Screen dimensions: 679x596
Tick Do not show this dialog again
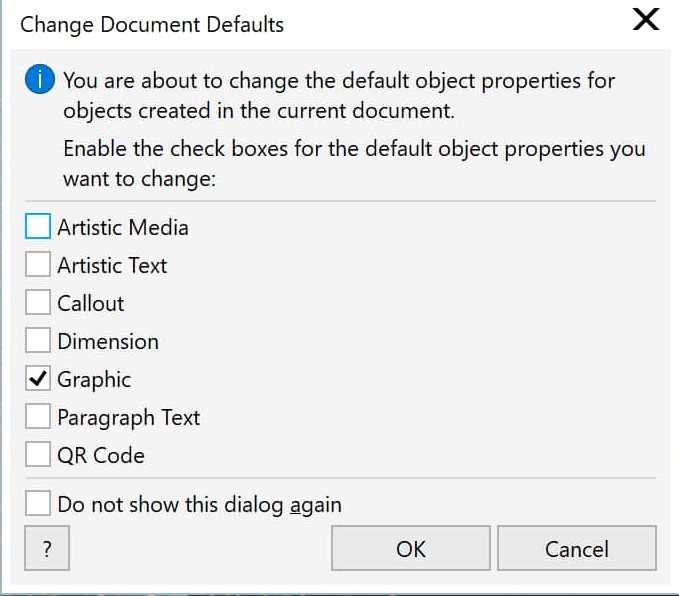tap(38, 503)
